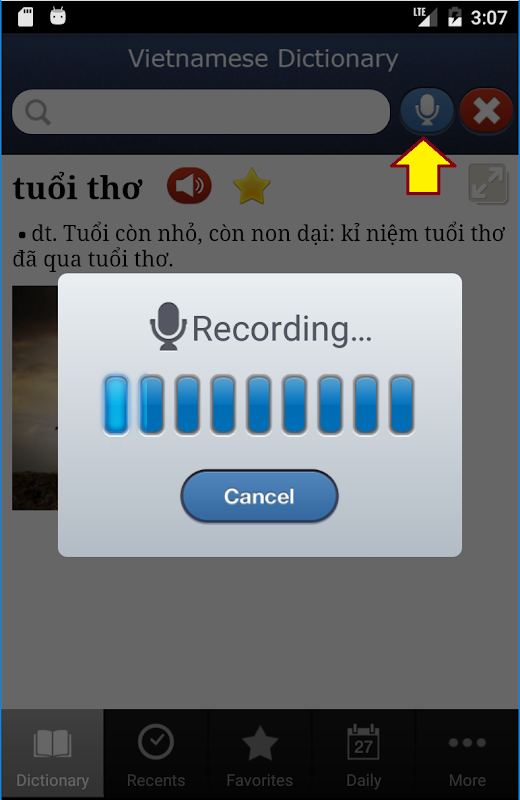Clear the search with the red X button
The width and height of the screenshot is (520, 800).
pyautogui.click(x=486, y=110)
